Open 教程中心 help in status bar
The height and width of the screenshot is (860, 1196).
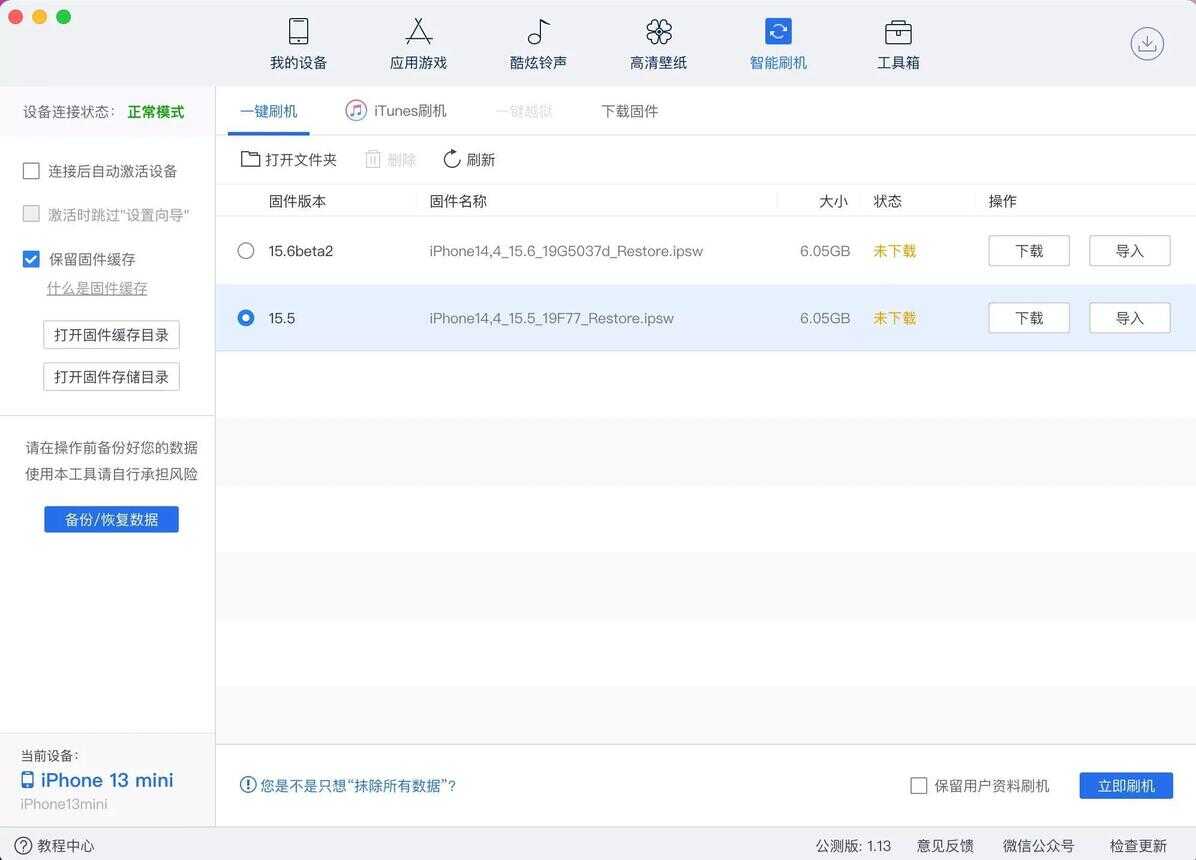55,846
